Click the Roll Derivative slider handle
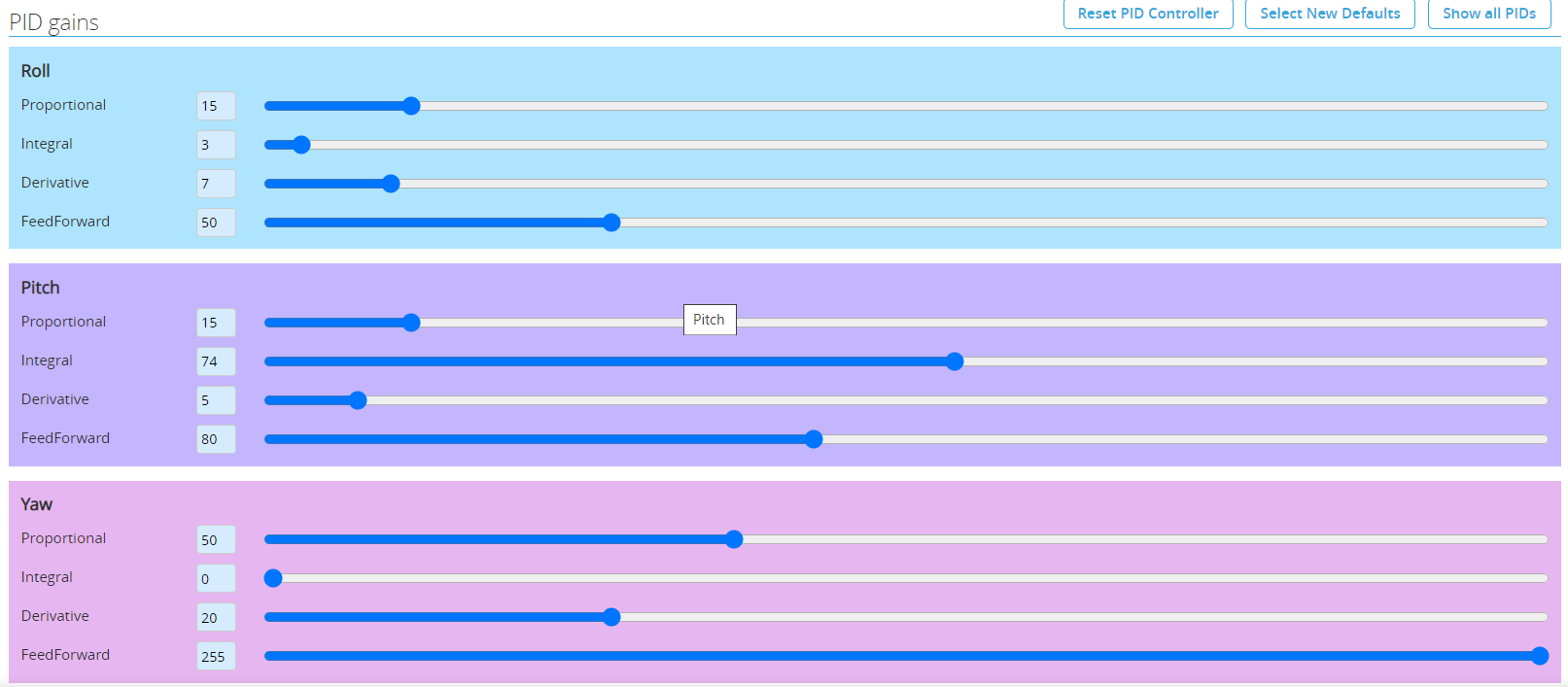Screen dimensions: 1568x687 [x=391, y=184]
